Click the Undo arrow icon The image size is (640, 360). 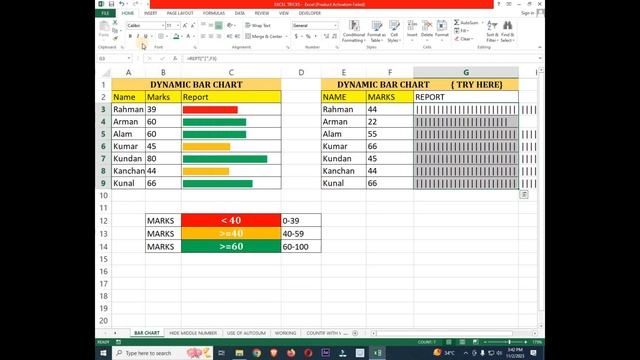click(122, 4)
